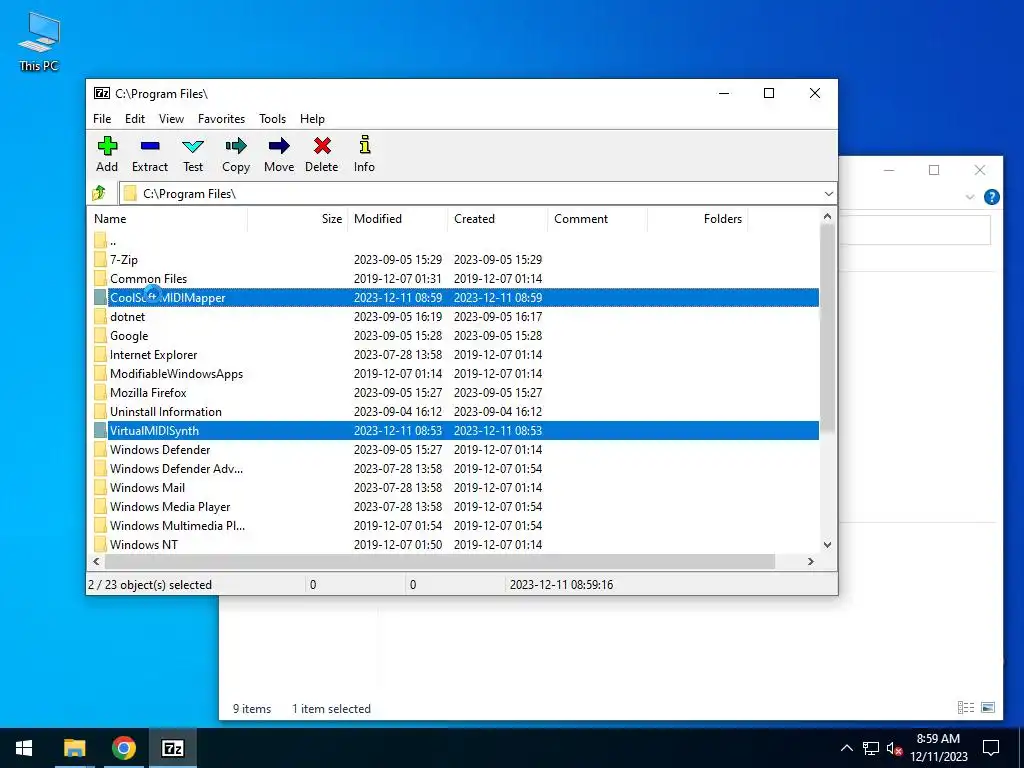Switch Explorer to large thumbnails view icon

[988, 707]
